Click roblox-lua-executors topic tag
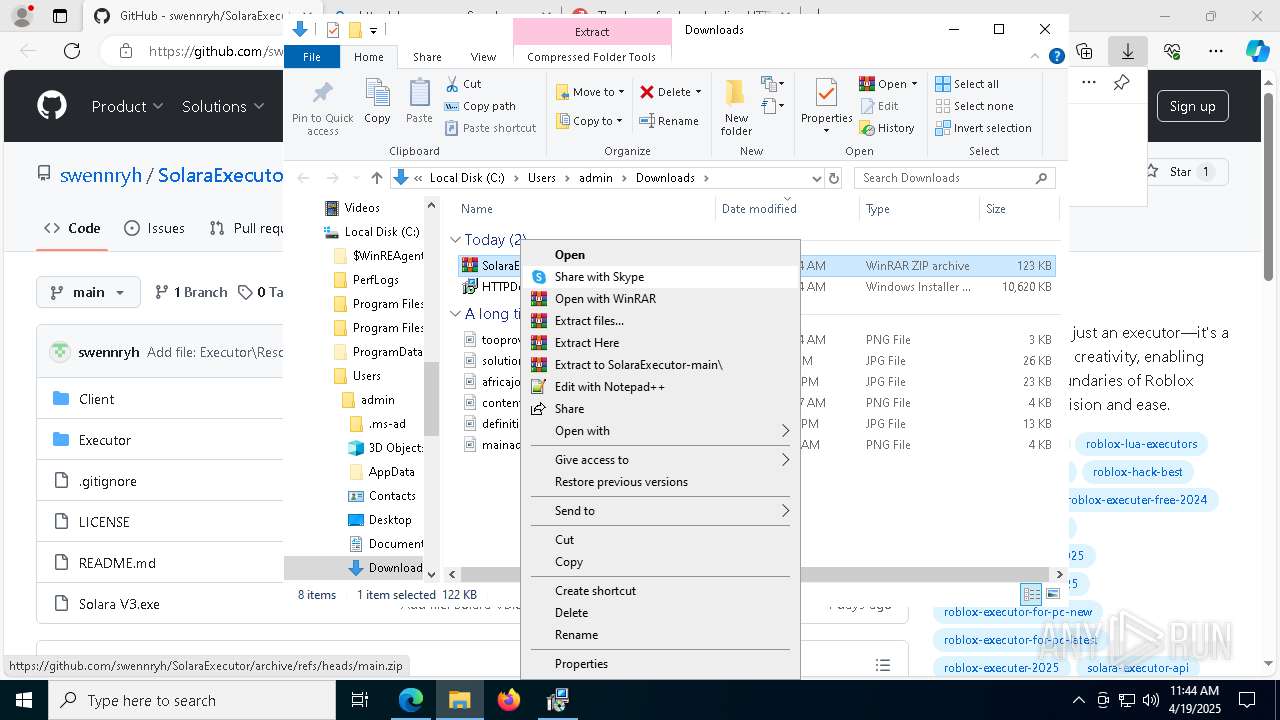 [1141, 444]
